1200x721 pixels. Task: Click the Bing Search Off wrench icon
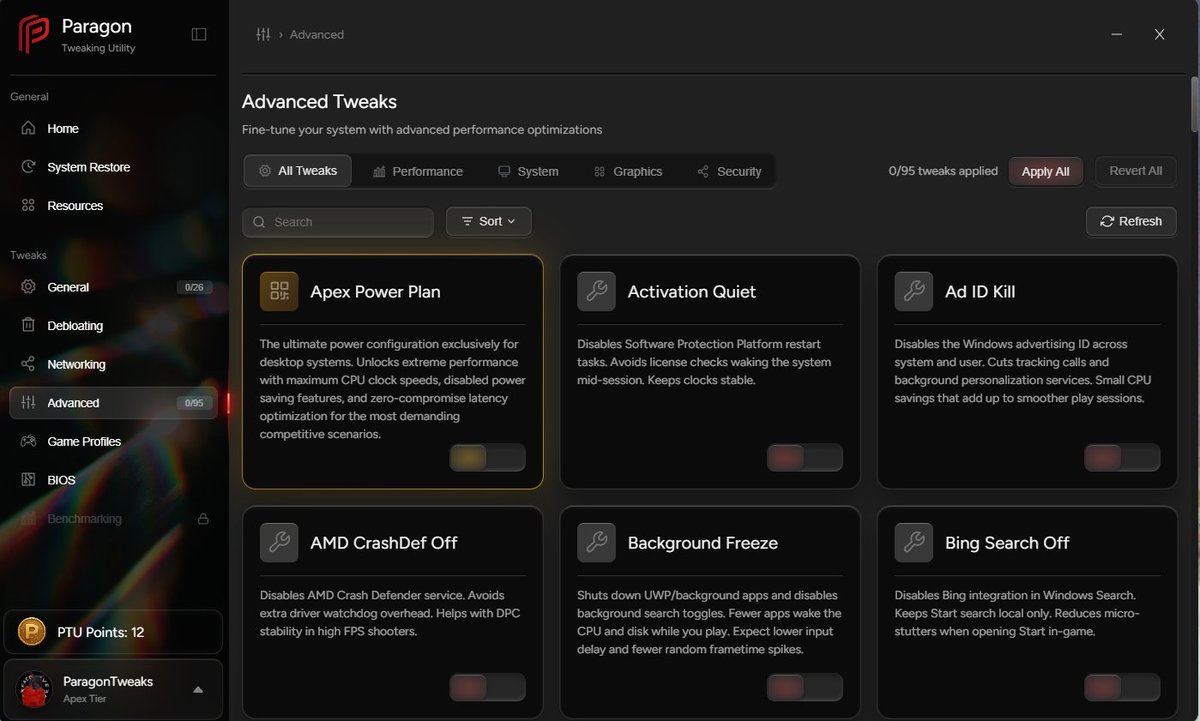point(914,542)
